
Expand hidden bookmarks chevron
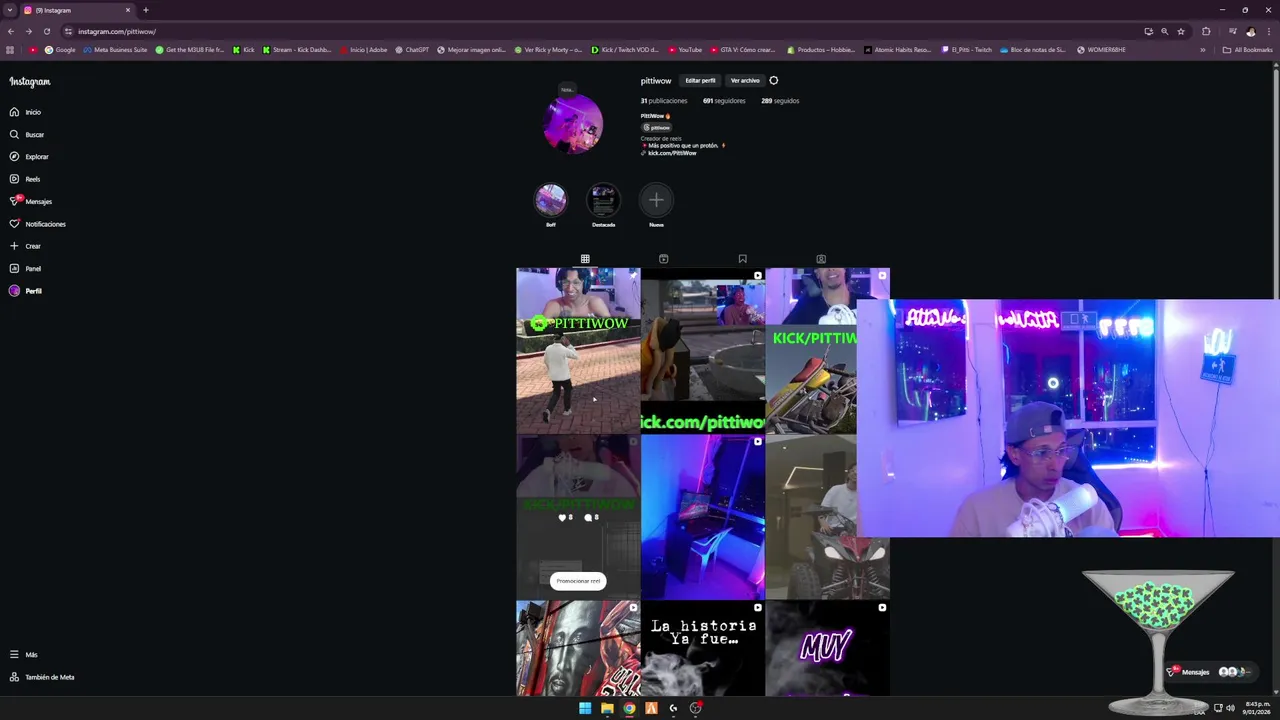pyautogui.click(x=1203, y=50)
